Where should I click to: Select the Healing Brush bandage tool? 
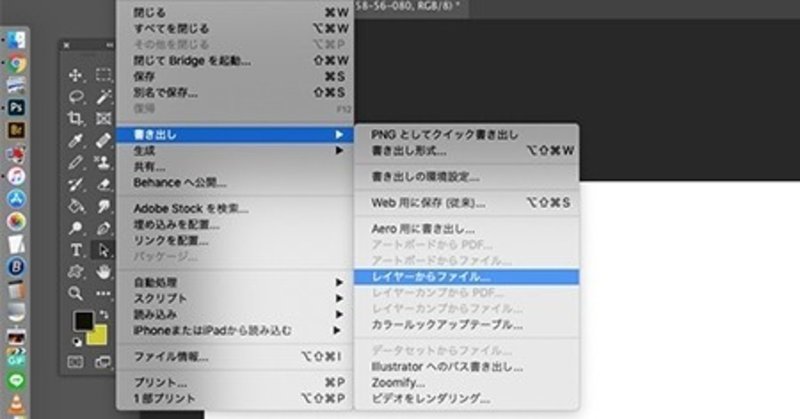tap(104, 140)
